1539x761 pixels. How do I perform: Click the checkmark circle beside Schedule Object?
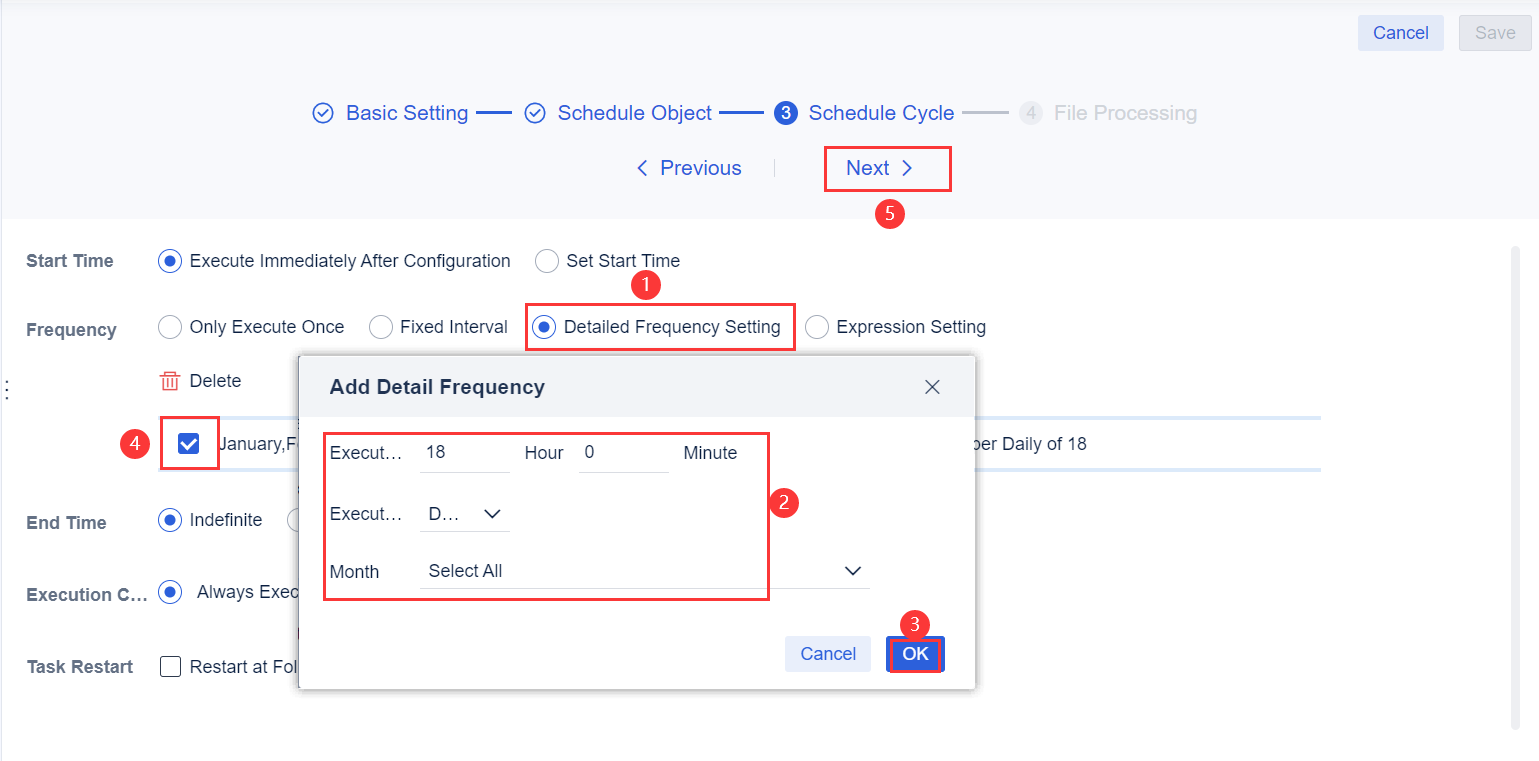tap(535, 113)
